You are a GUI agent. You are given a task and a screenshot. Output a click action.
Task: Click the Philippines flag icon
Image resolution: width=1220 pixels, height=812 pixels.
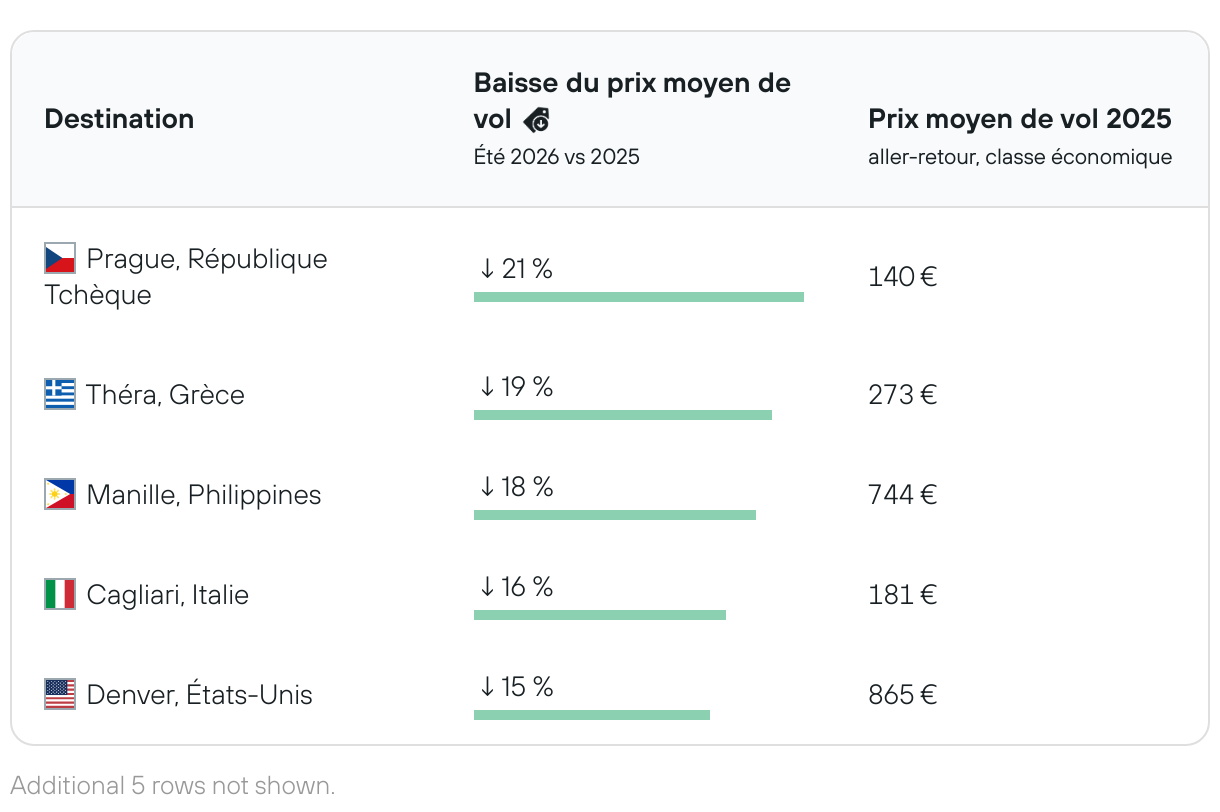(x=60, y=494)
